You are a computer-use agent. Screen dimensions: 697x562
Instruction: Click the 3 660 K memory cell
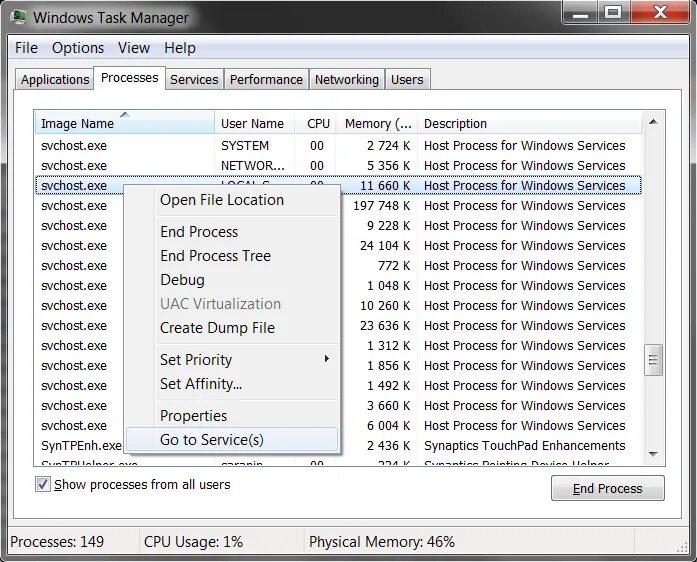(388, 406)
